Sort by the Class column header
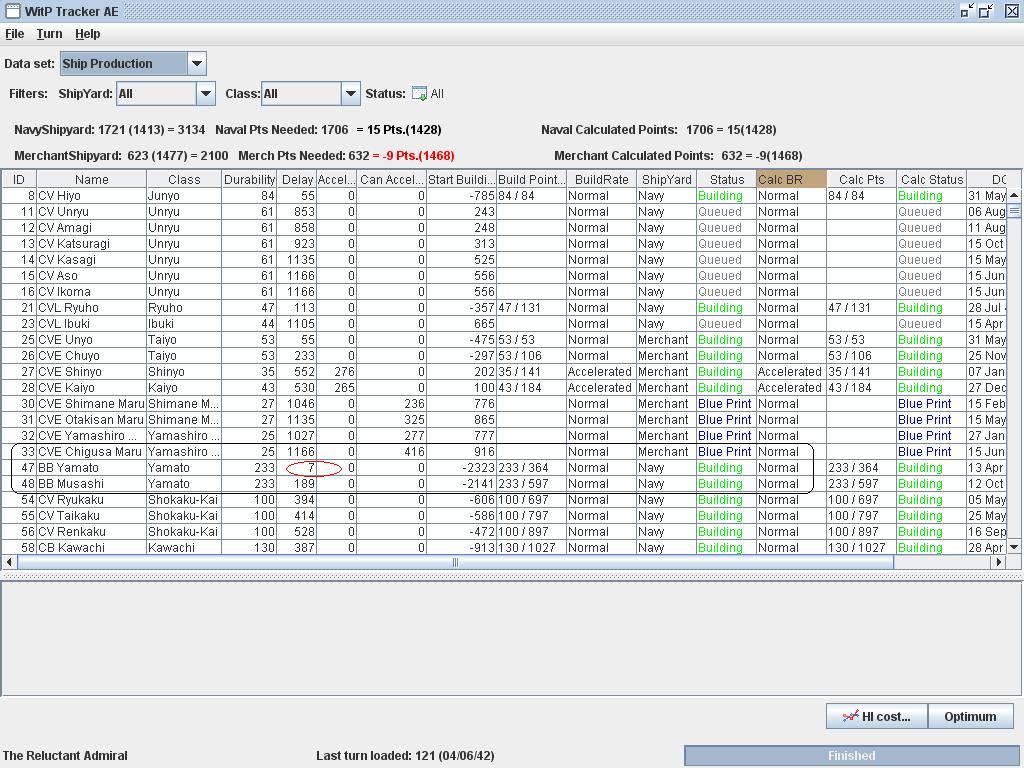This screenshot has height=768, width=1024. pos(184,180)
